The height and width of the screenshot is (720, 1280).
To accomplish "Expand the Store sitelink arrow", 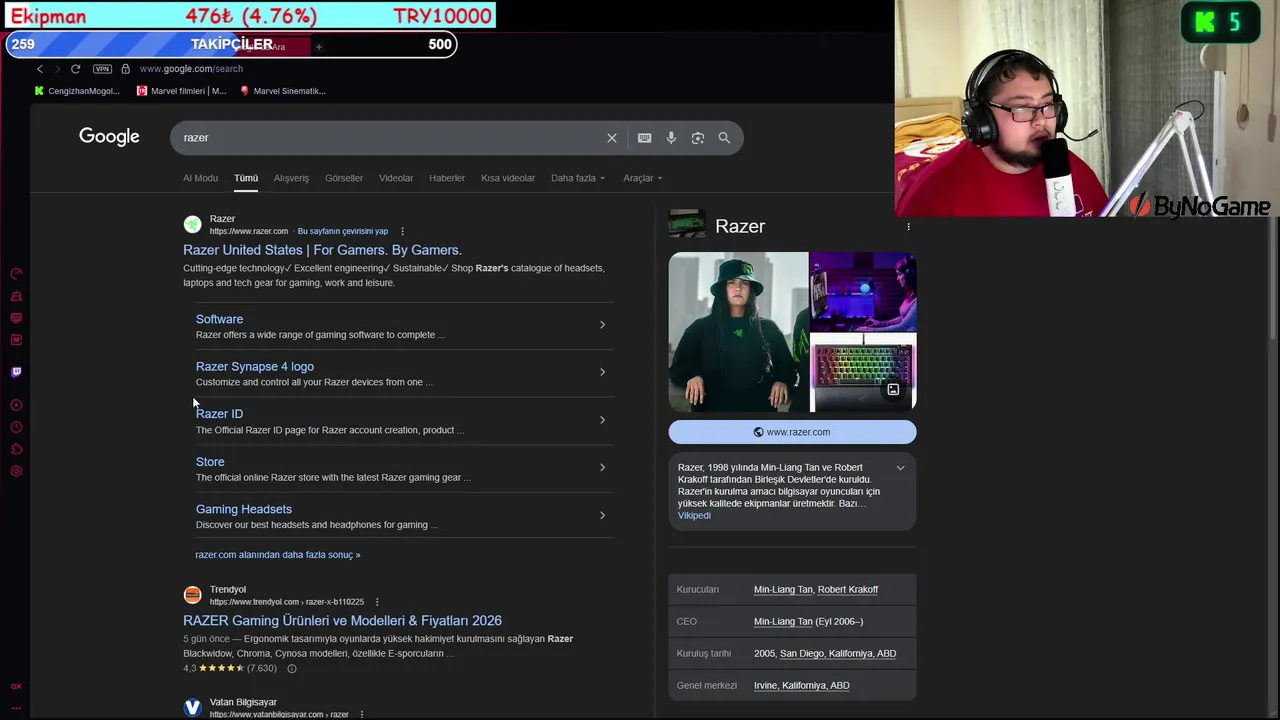I will pyautogui.click(x=602, y=467).
